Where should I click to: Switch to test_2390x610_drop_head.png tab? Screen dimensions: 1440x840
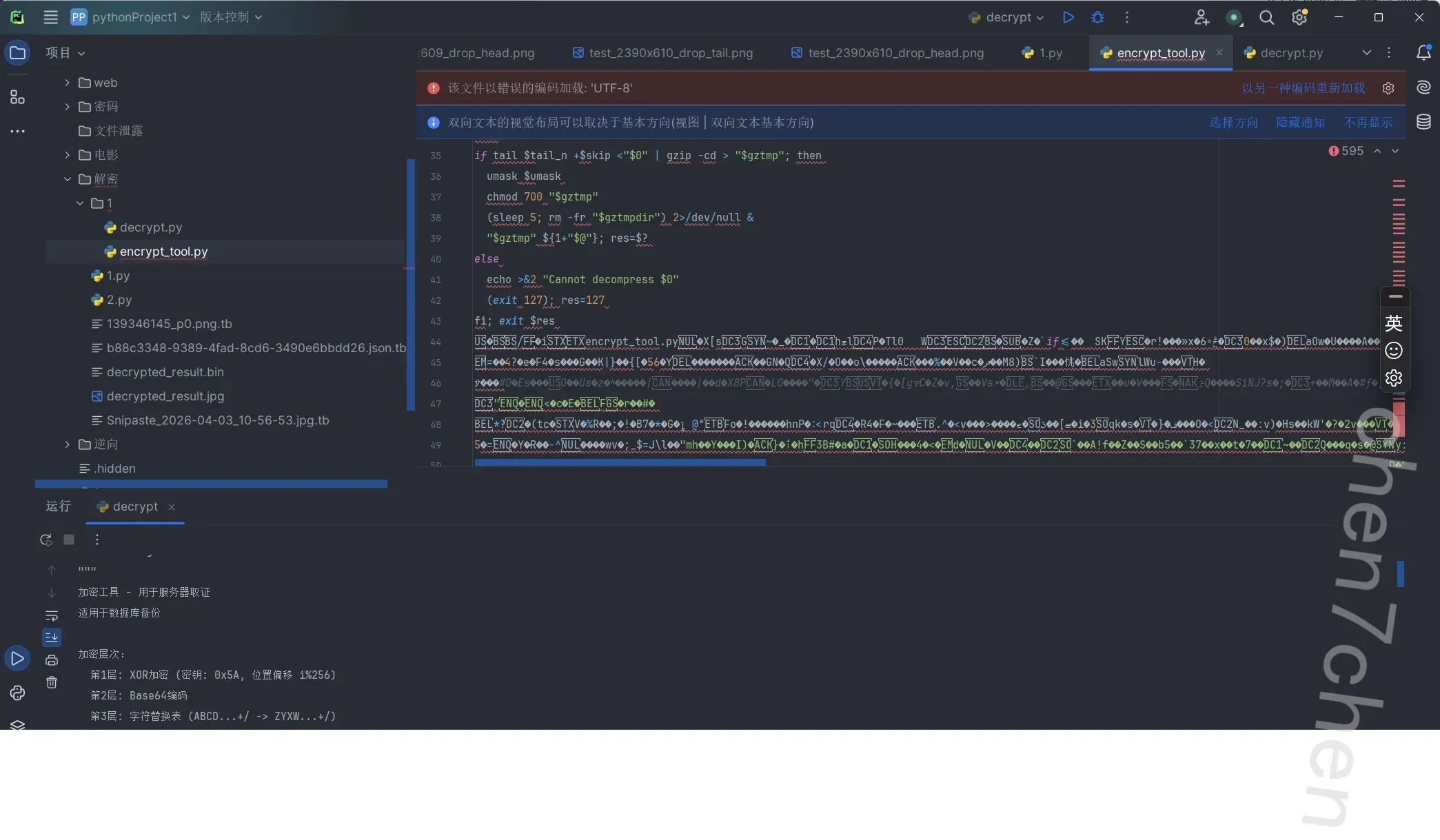coord(888,53)
